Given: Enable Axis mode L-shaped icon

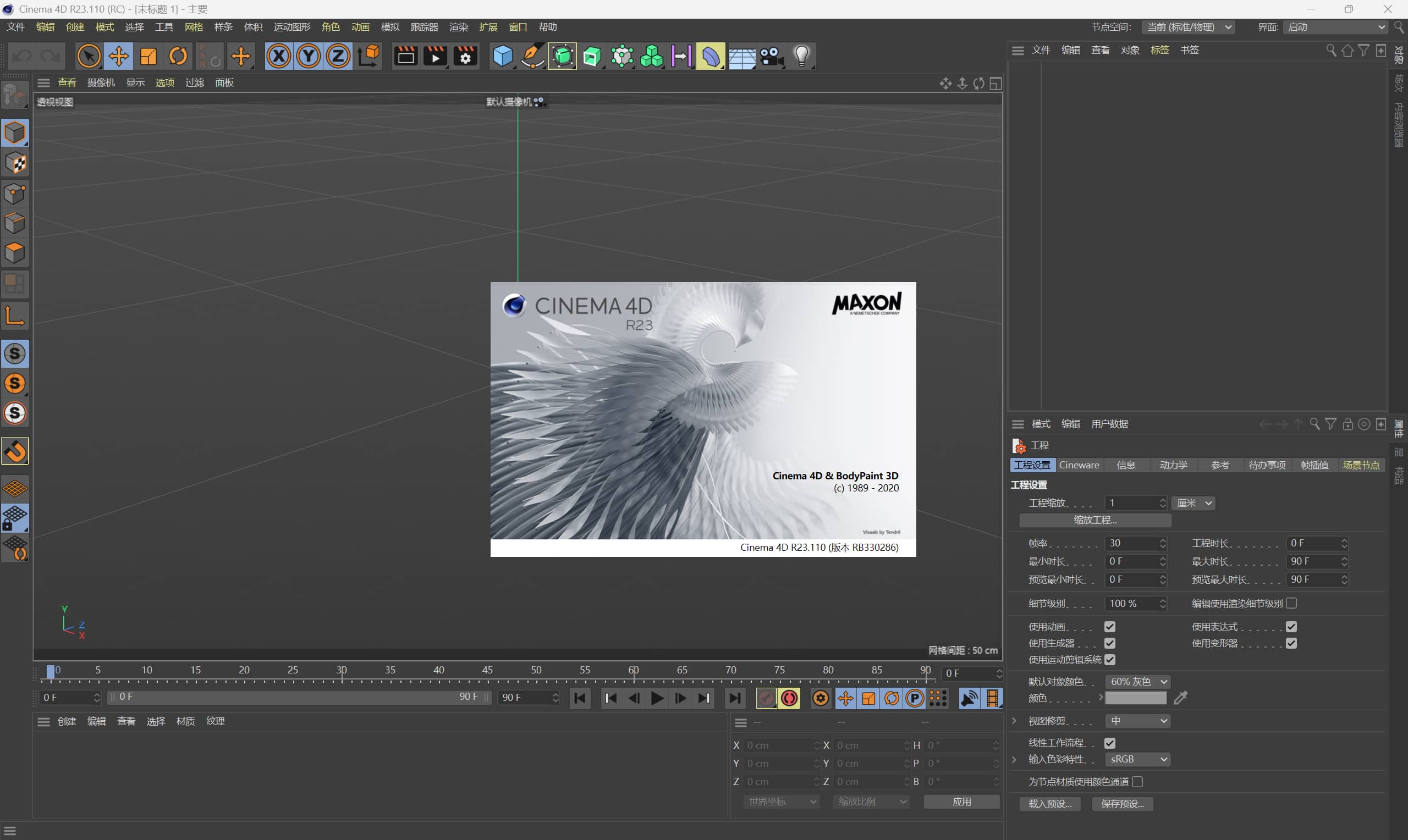Looking at the screenshot, I should click(x=15, y=316).
